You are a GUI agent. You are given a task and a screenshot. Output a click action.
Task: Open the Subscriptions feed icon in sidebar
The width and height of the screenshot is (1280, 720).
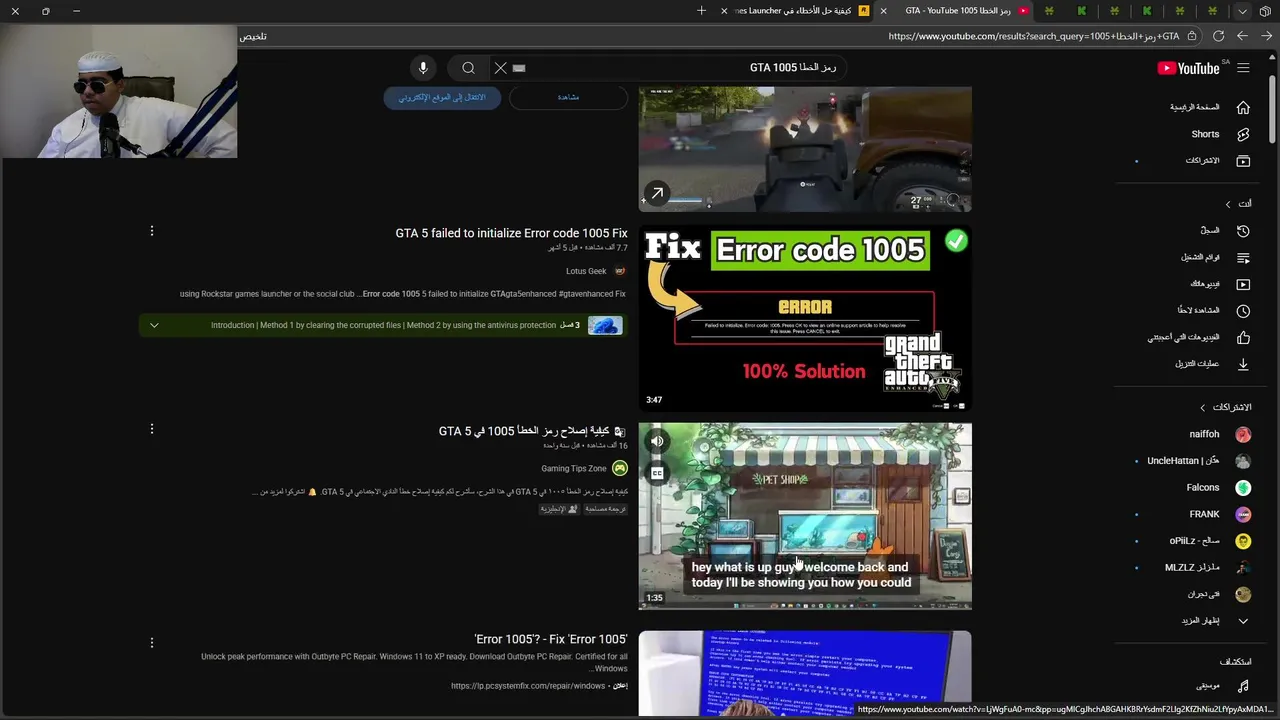[1243, 161]
